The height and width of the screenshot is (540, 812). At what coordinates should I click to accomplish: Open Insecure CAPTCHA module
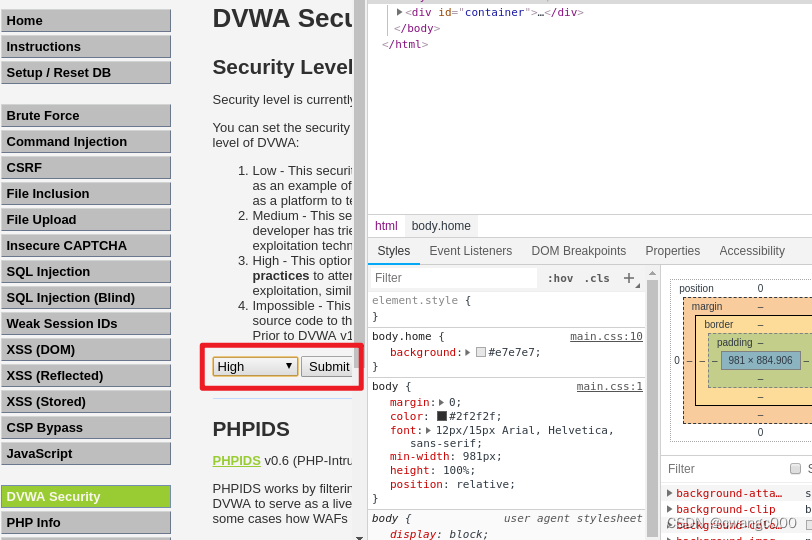pyautogui.click(x=86, y=245)
